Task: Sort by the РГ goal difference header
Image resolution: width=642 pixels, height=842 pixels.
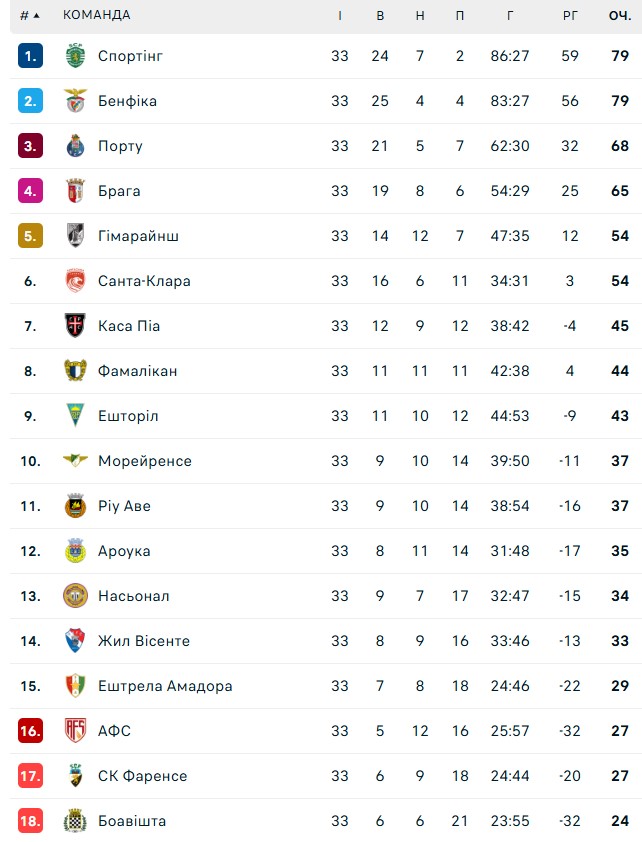Action: click(570, 15)
